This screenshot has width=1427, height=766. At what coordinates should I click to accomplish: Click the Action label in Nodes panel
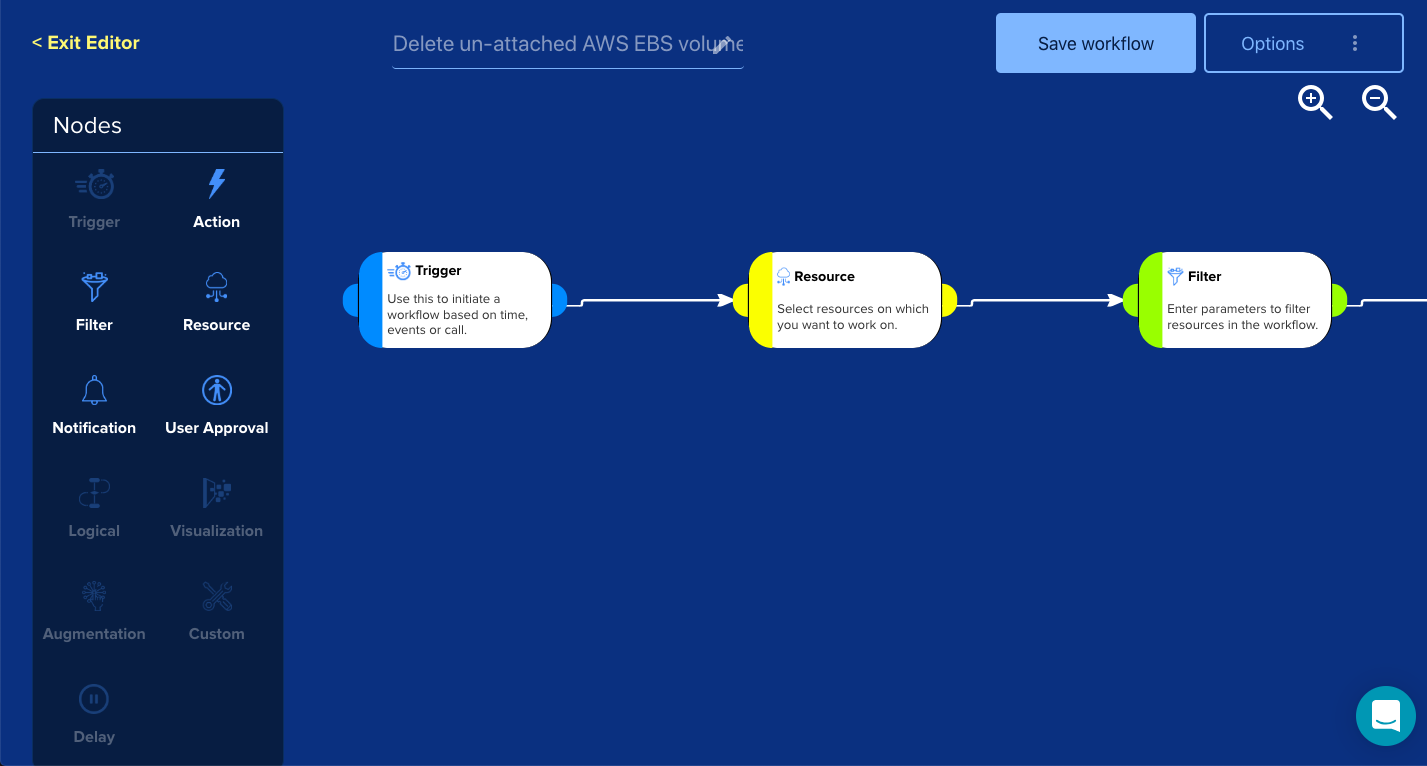point(216,222)
